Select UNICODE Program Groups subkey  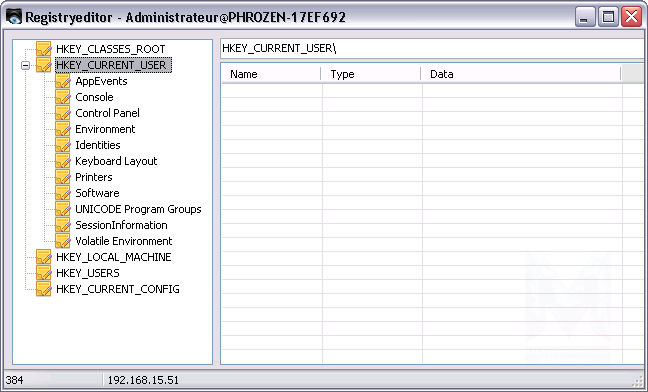coord(138,209)
